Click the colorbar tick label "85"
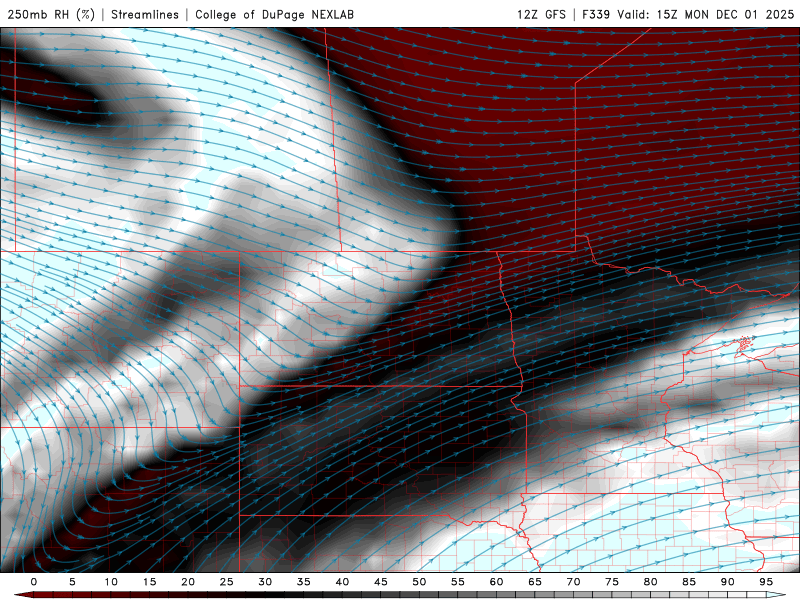800x600 pixels. [688, 582]
